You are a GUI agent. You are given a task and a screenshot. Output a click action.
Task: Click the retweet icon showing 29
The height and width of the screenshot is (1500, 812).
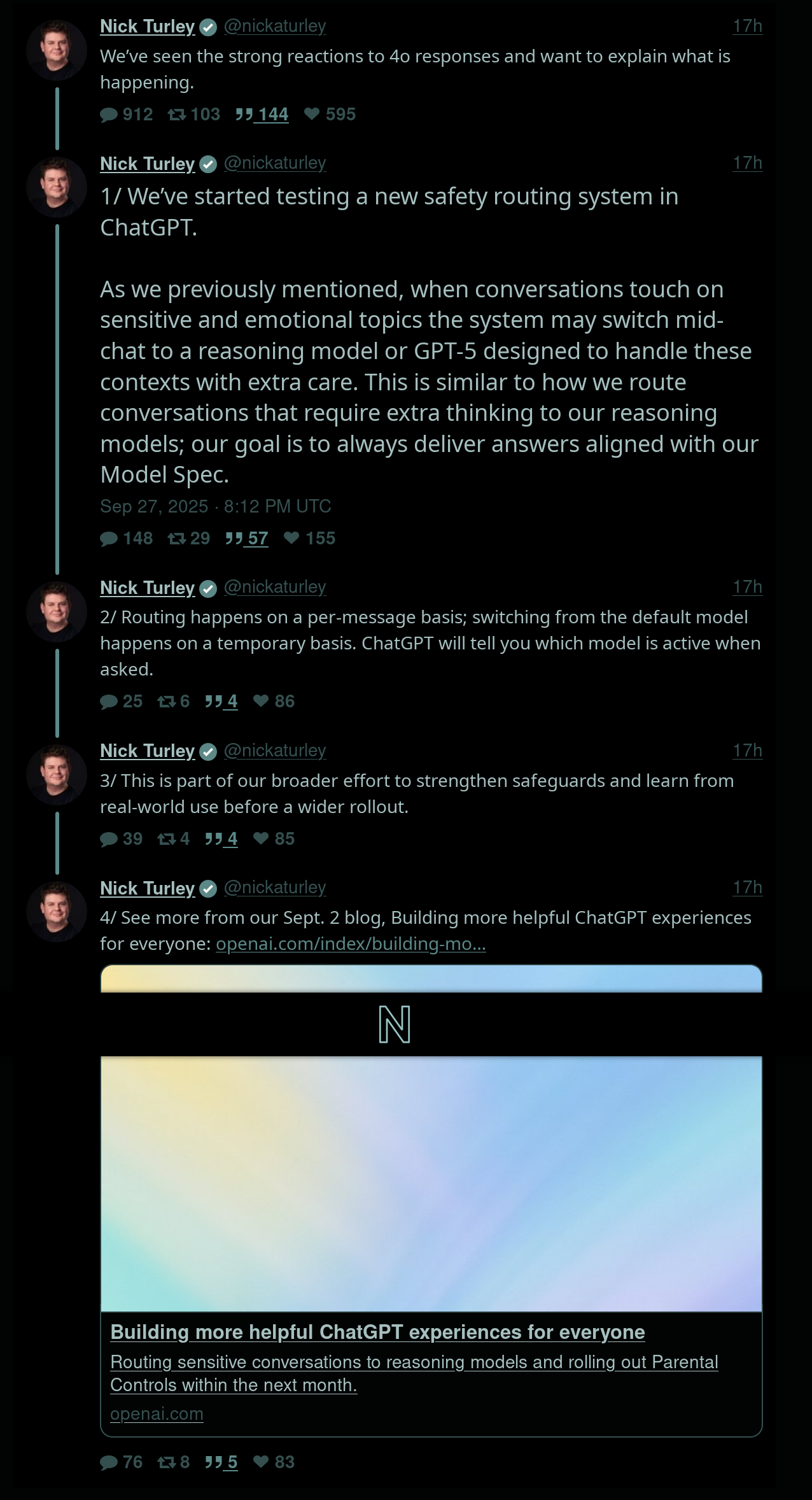pos(176,539)
